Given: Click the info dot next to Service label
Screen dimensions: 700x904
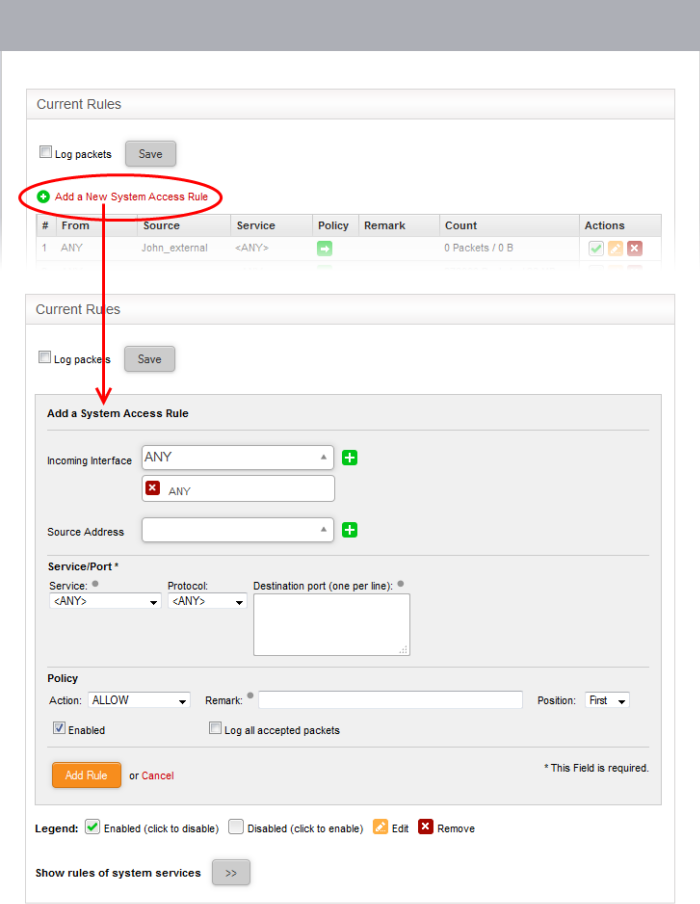Looking at the screenshot, I should (x=95, y=583).
